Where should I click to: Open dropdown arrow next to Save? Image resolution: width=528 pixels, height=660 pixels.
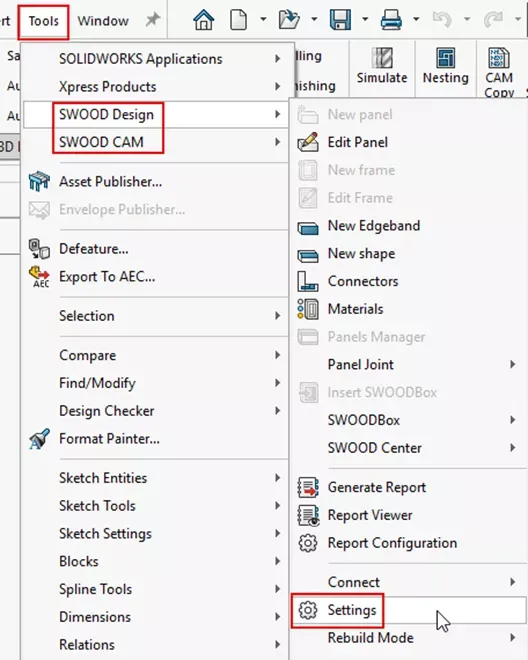pos(365,19)
